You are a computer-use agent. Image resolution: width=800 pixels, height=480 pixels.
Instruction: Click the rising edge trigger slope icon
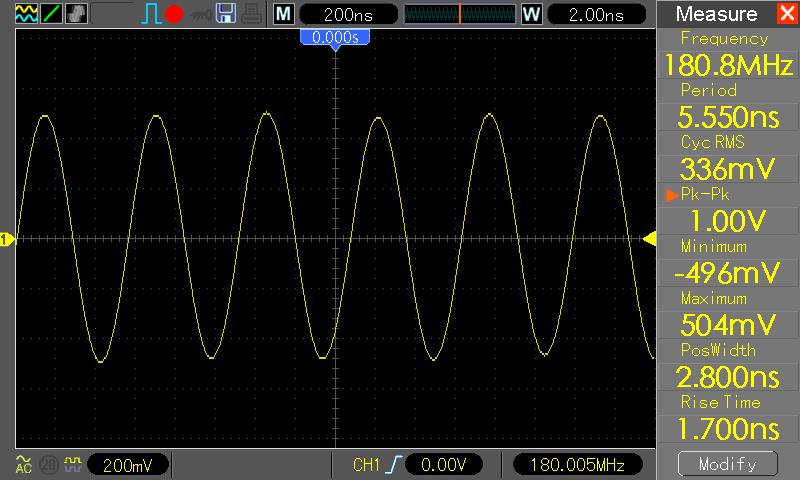tap(393, 465)
